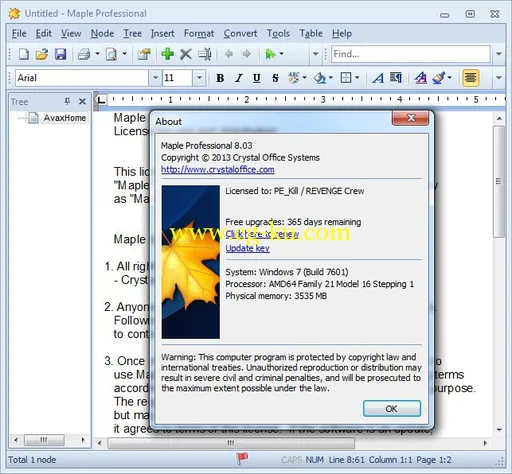The width and height of the screenshot is (512, 474).
Task: Close the Tree panel
Action: point(82,101)
